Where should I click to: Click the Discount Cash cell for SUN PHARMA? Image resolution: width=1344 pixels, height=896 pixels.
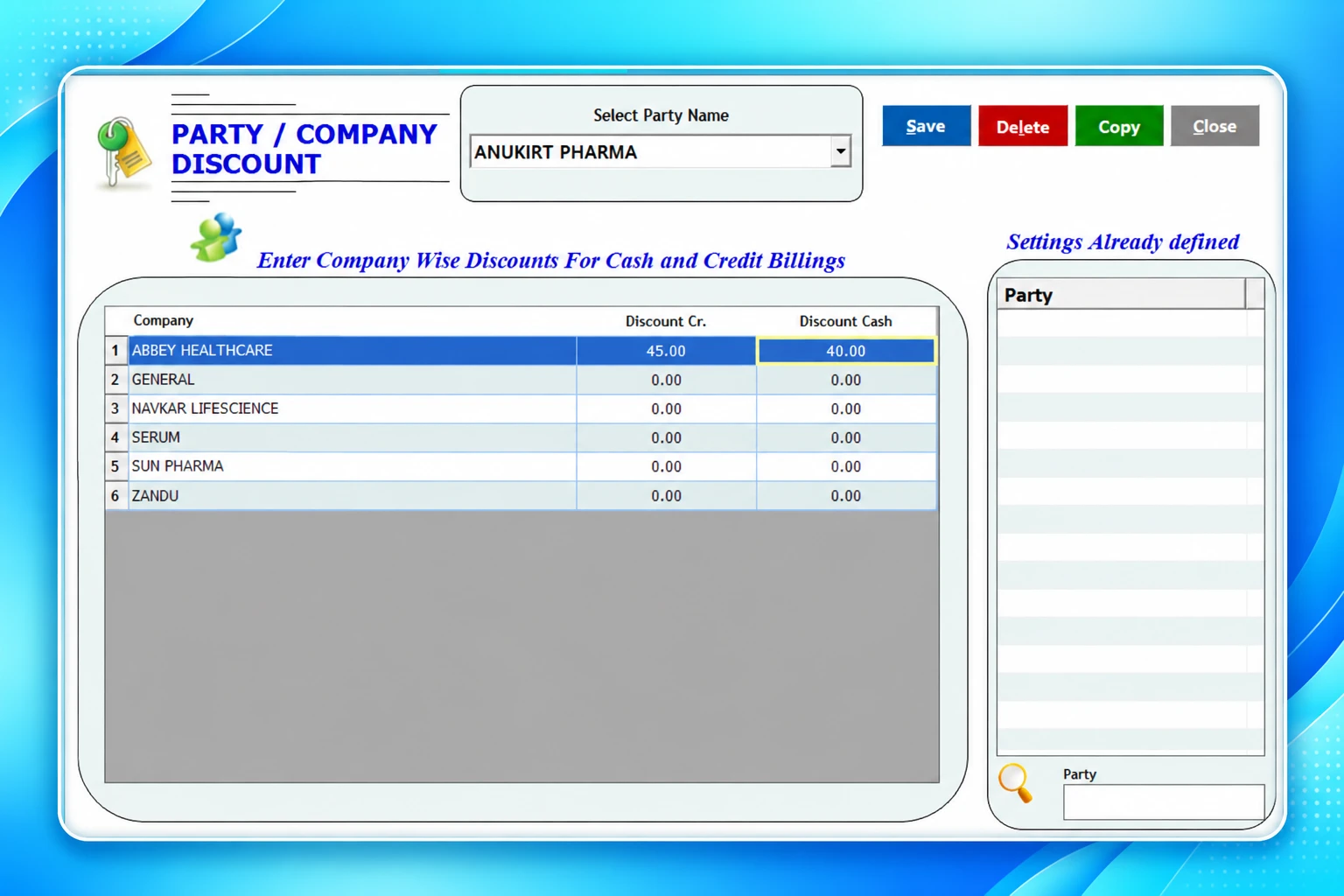[x=846, y=466]
